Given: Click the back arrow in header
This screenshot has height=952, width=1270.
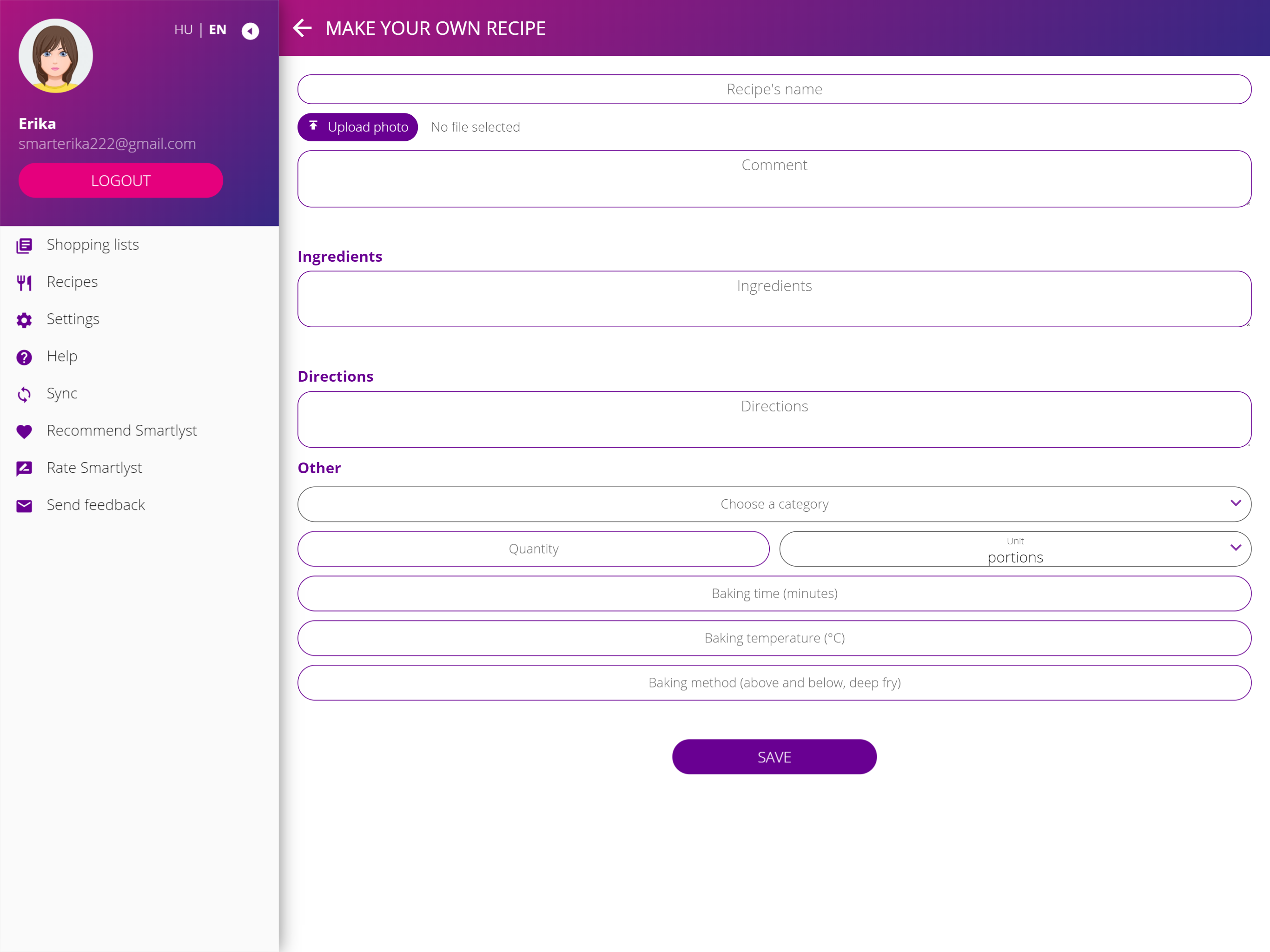Looking at the screenshot, I should coord(303,27).
